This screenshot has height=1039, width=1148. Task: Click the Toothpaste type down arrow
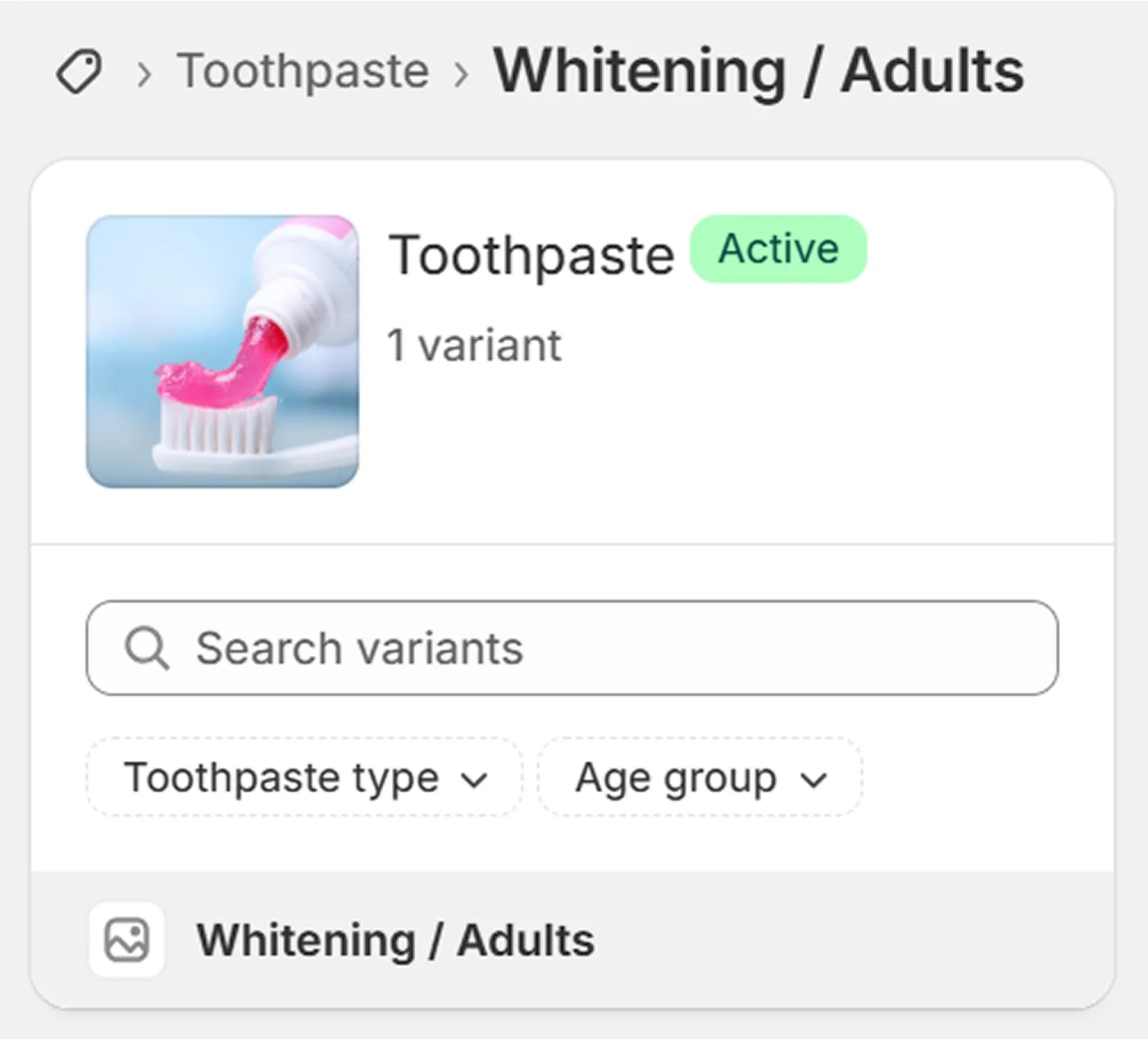(475, 779)
